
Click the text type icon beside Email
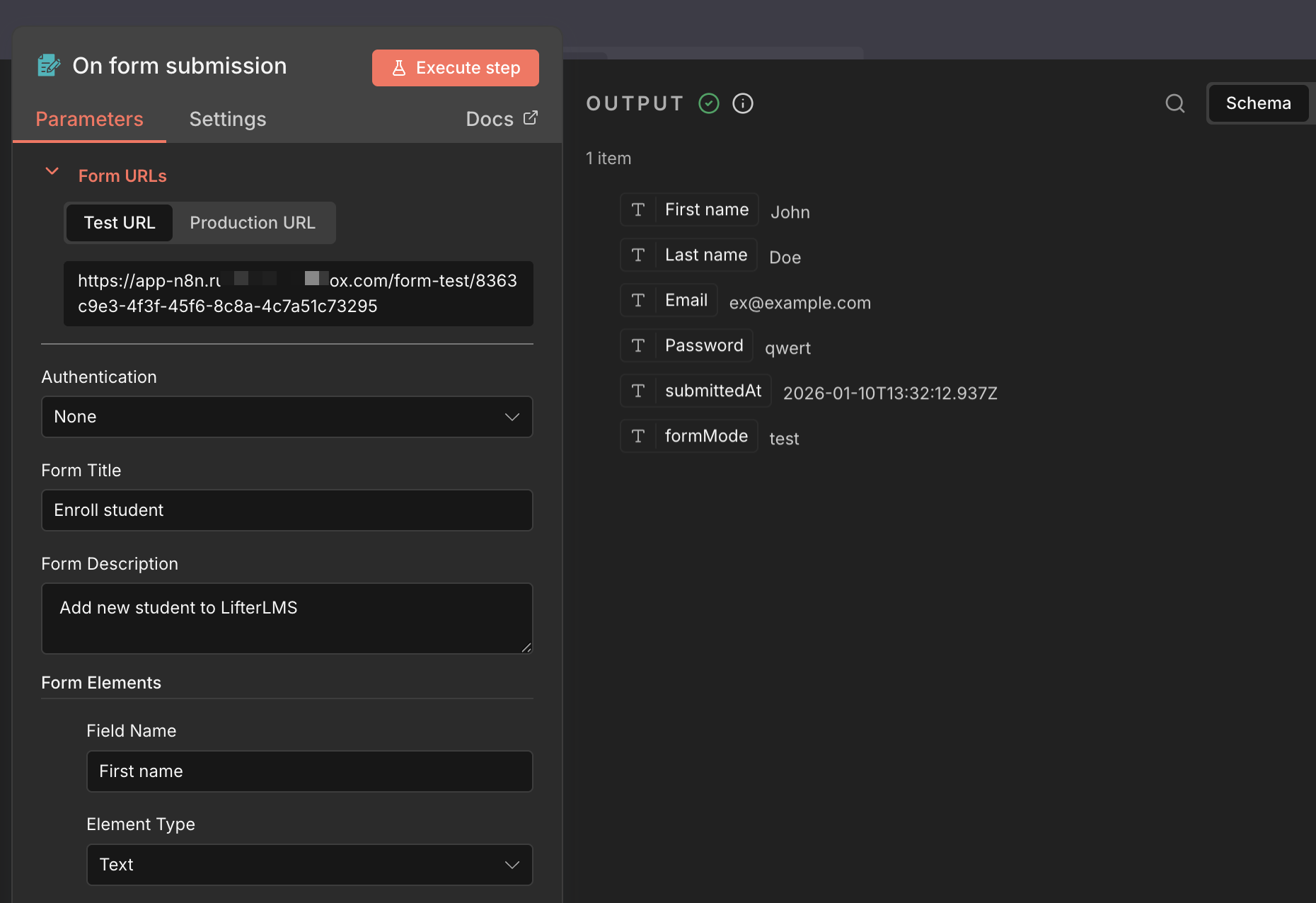pyautogui.click(x=638, y=300)
